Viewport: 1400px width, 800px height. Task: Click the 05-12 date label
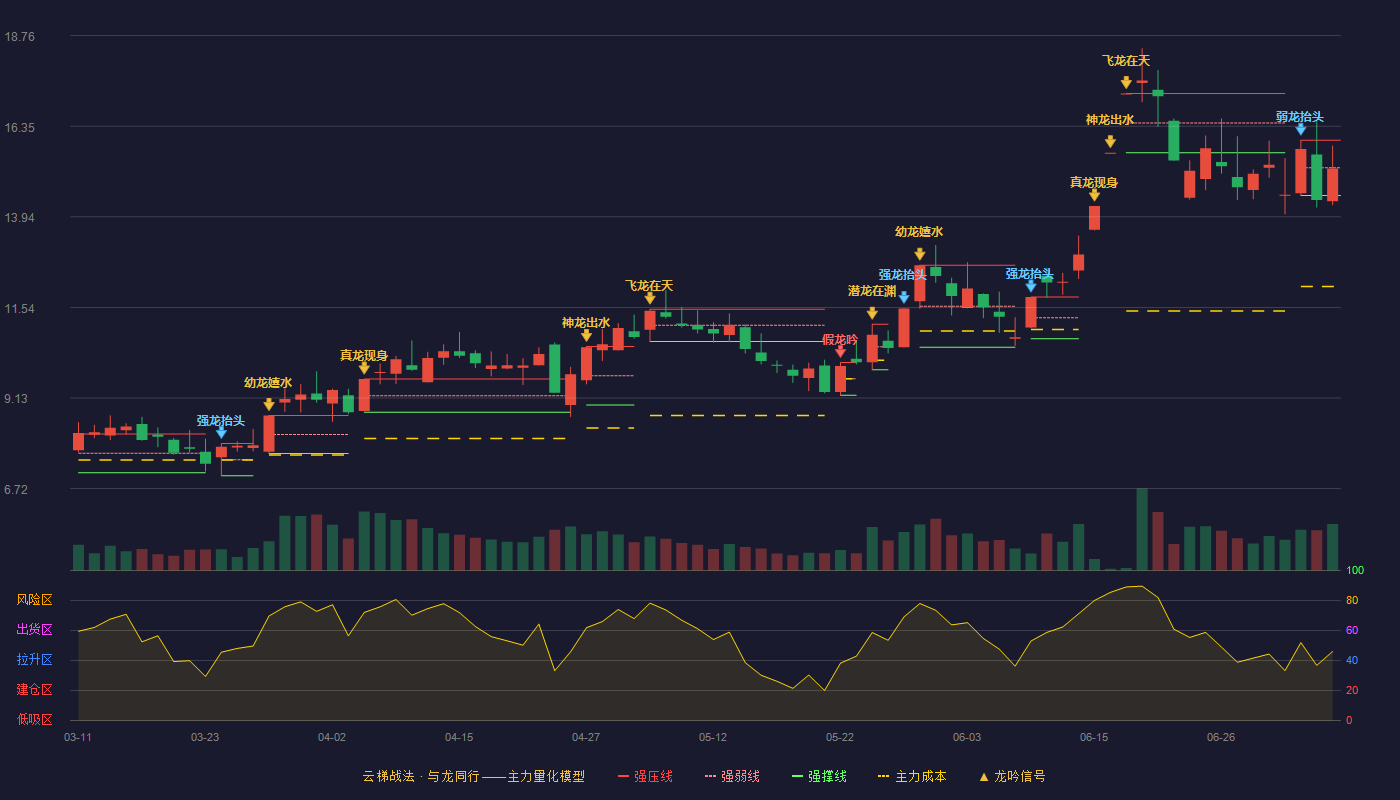[713, 737]
